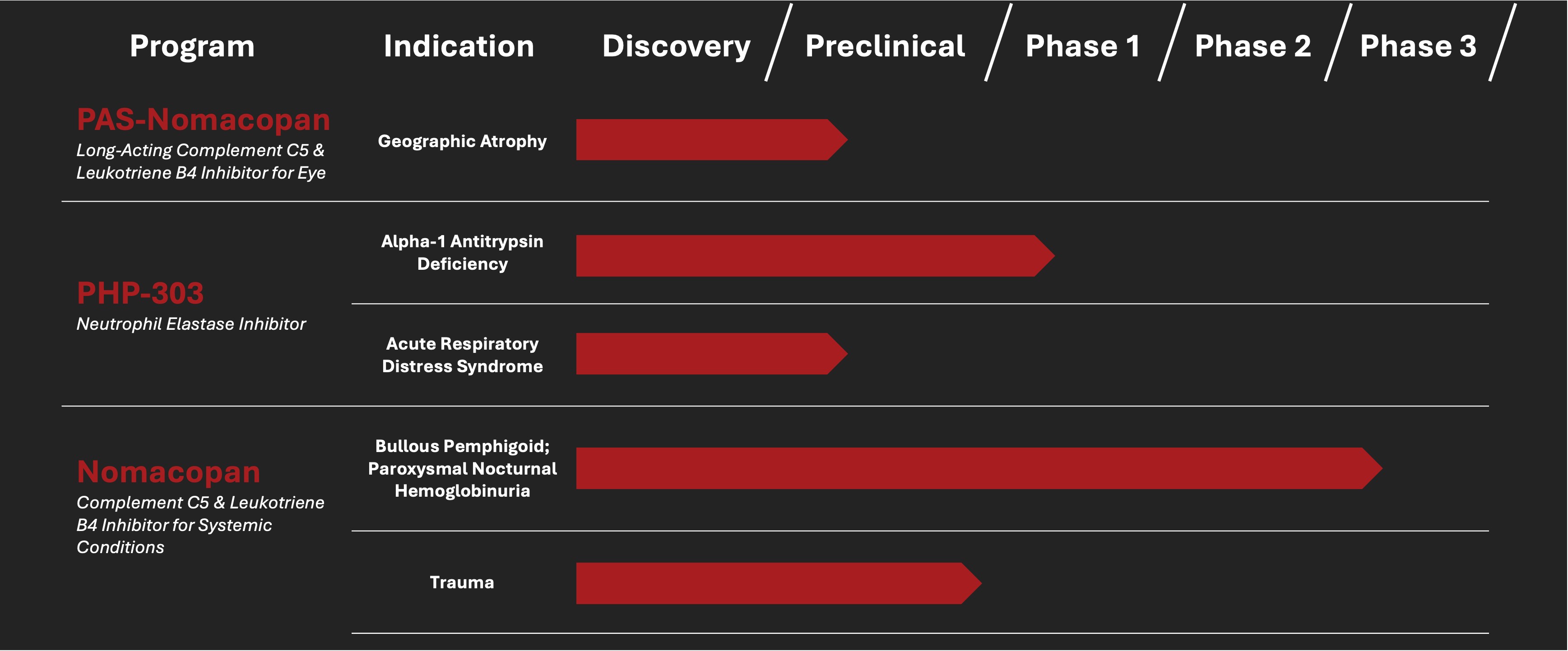Click the Alpha-1 Antitrypsin Deficiency indication
This screenshot has height=651, width=1568.
462,253
